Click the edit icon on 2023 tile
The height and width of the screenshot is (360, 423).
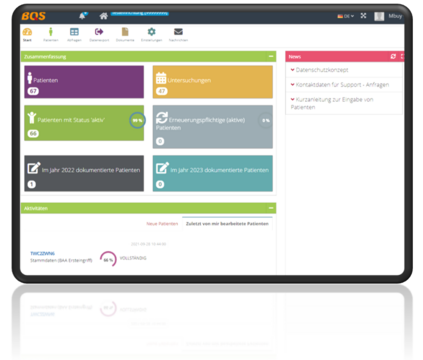(x=163, y=167)
